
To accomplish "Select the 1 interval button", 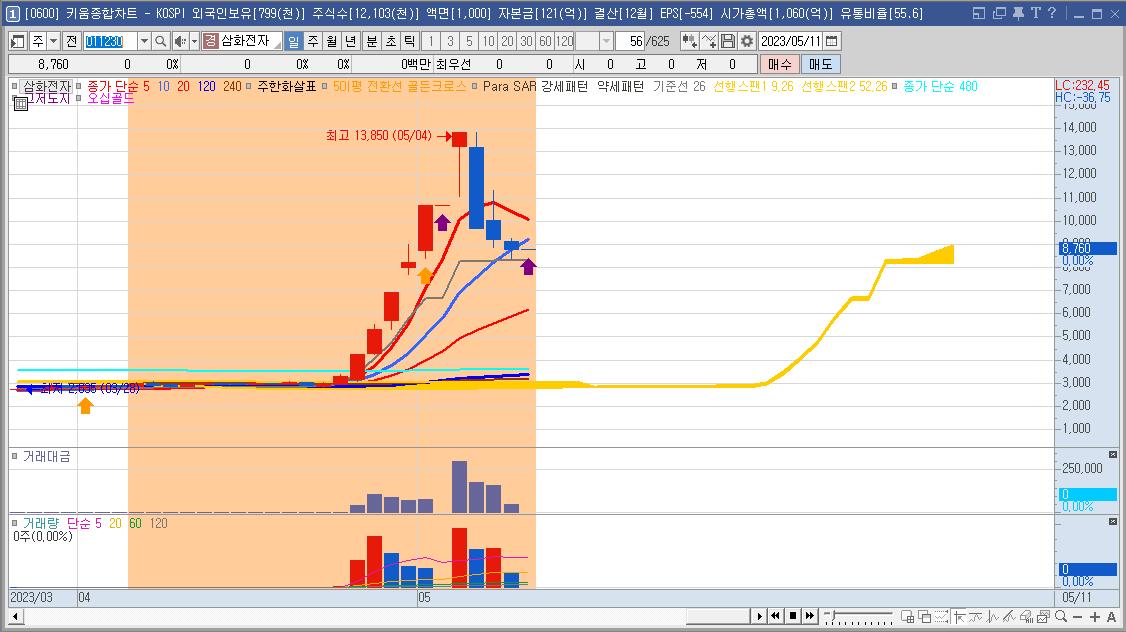I will pyautogui.click(x=431, y=42).
